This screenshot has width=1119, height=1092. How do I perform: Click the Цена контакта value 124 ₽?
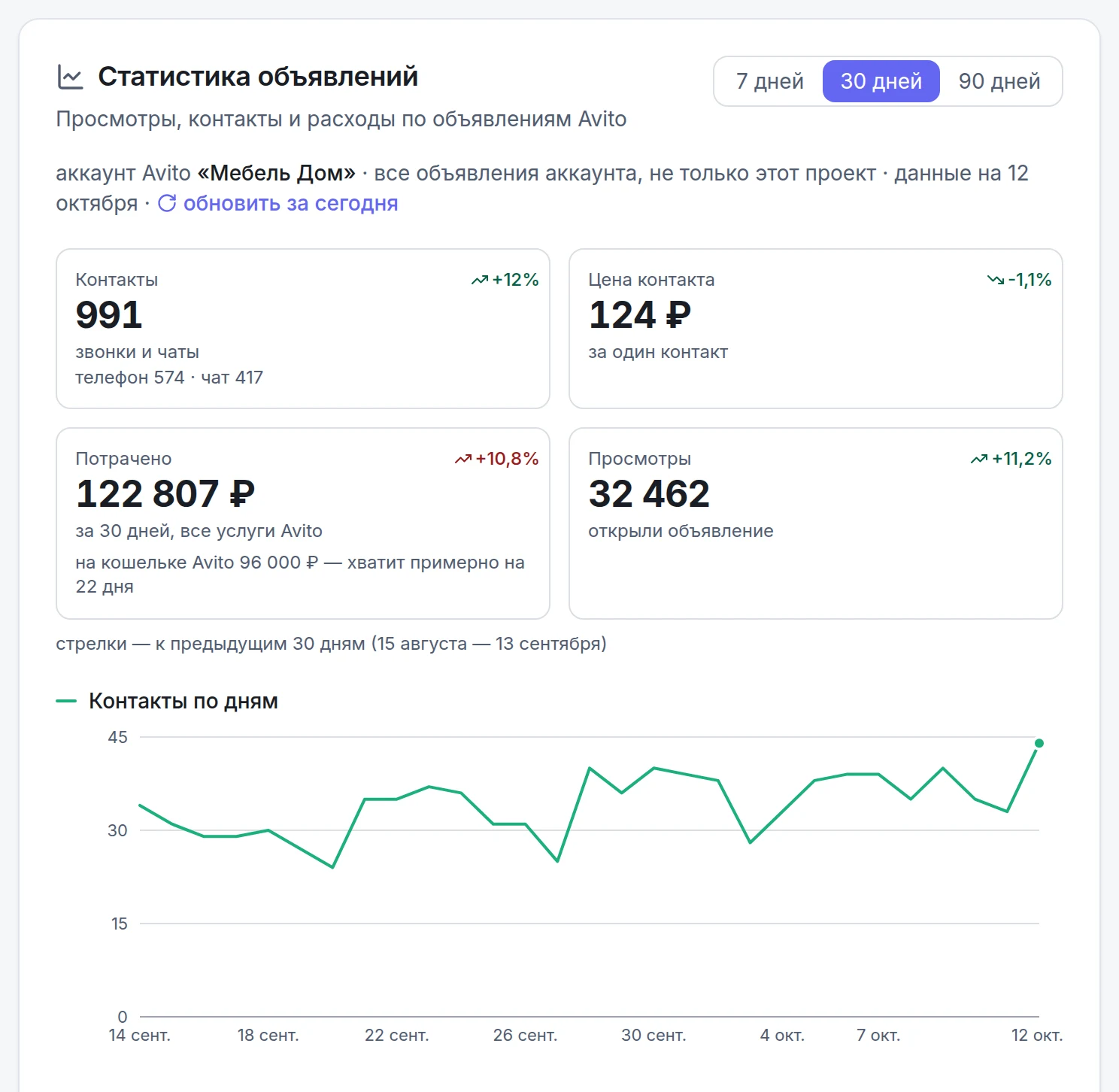640,314
